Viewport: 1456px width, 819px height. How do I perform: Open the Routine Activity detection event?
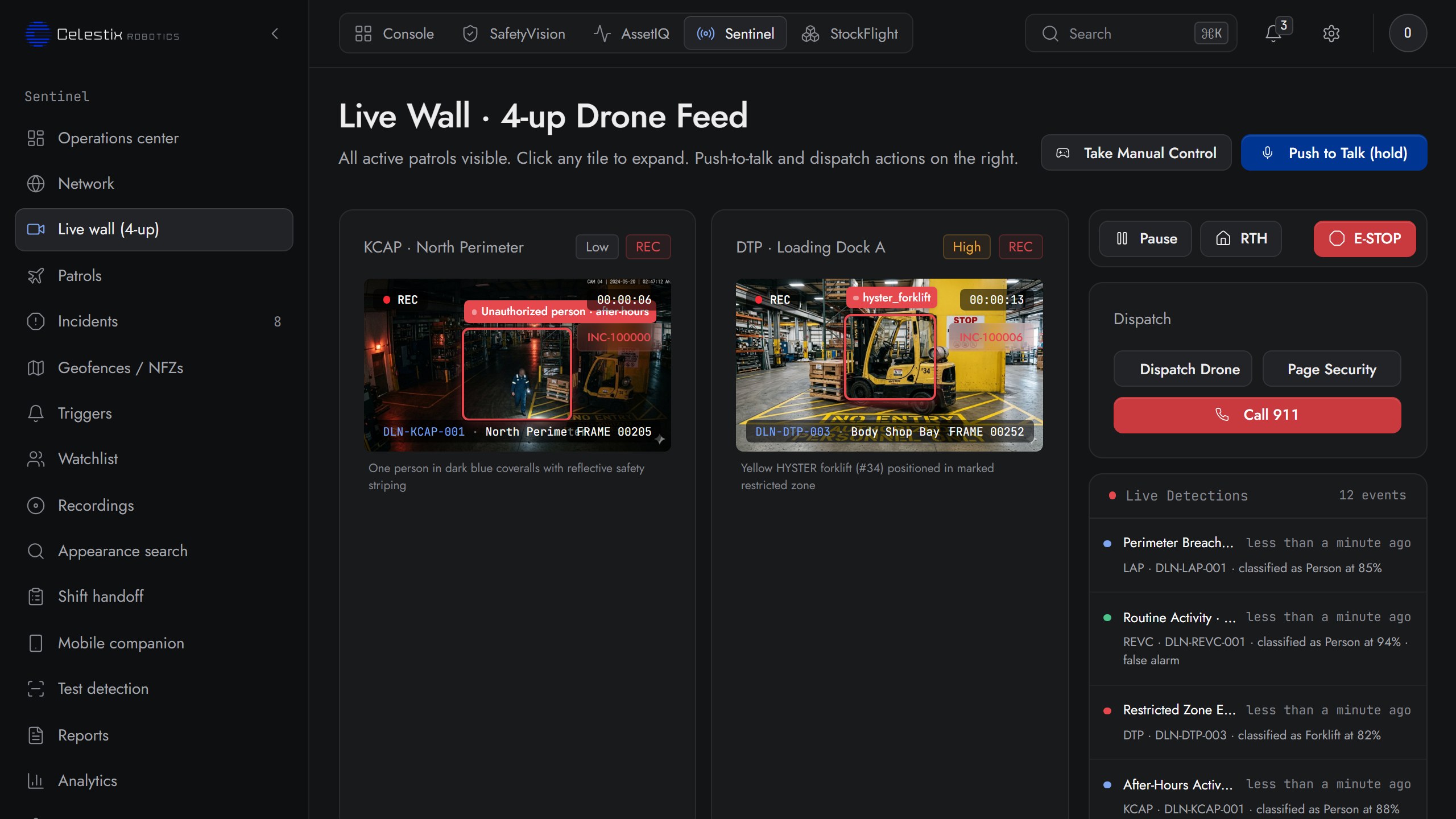click(x=1258, y=639)
